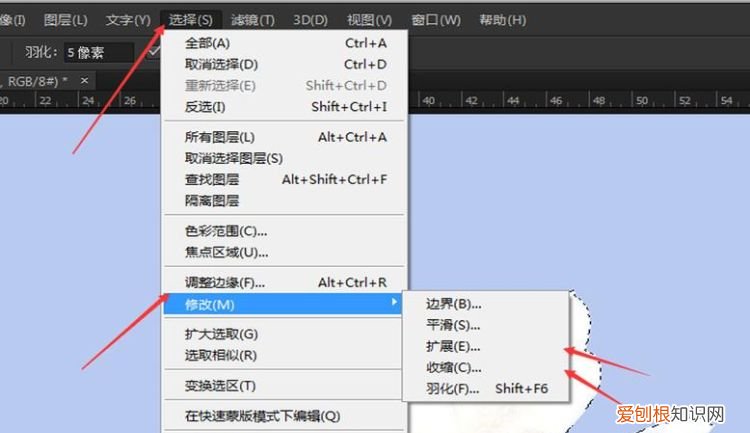Choose 取消选择(D) menu entry
This screenshot has width=750, height=433.
pos(286,64)
